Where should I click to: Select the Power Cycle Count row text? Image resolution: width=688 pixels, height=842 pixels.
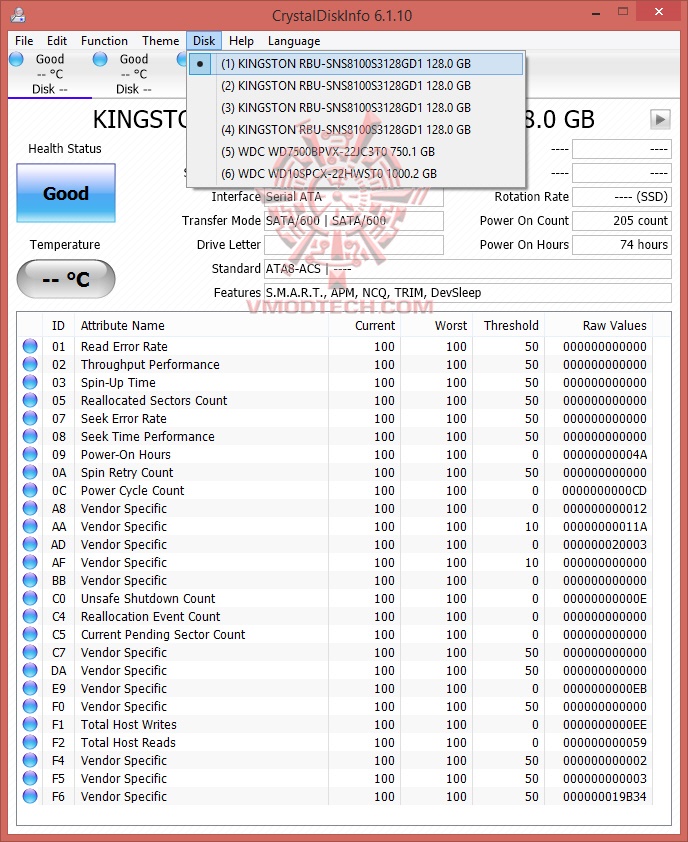pos(132,491)
